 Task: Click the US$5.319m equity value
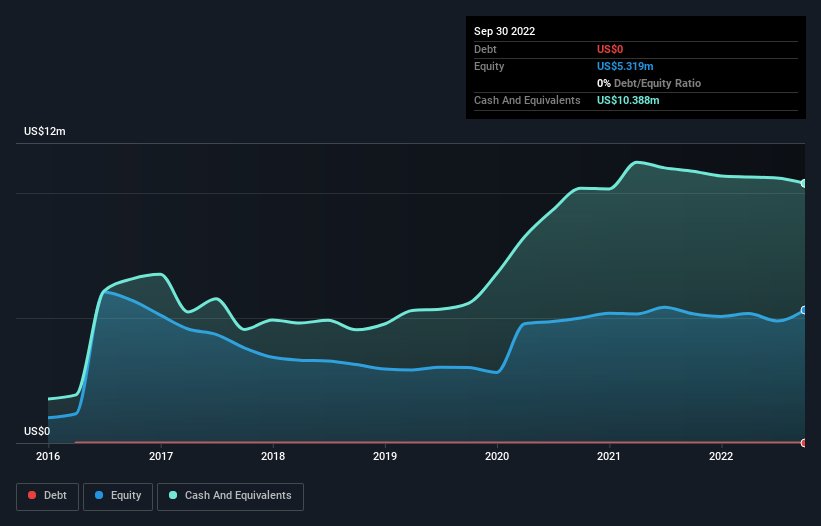(x=625, y=66)
